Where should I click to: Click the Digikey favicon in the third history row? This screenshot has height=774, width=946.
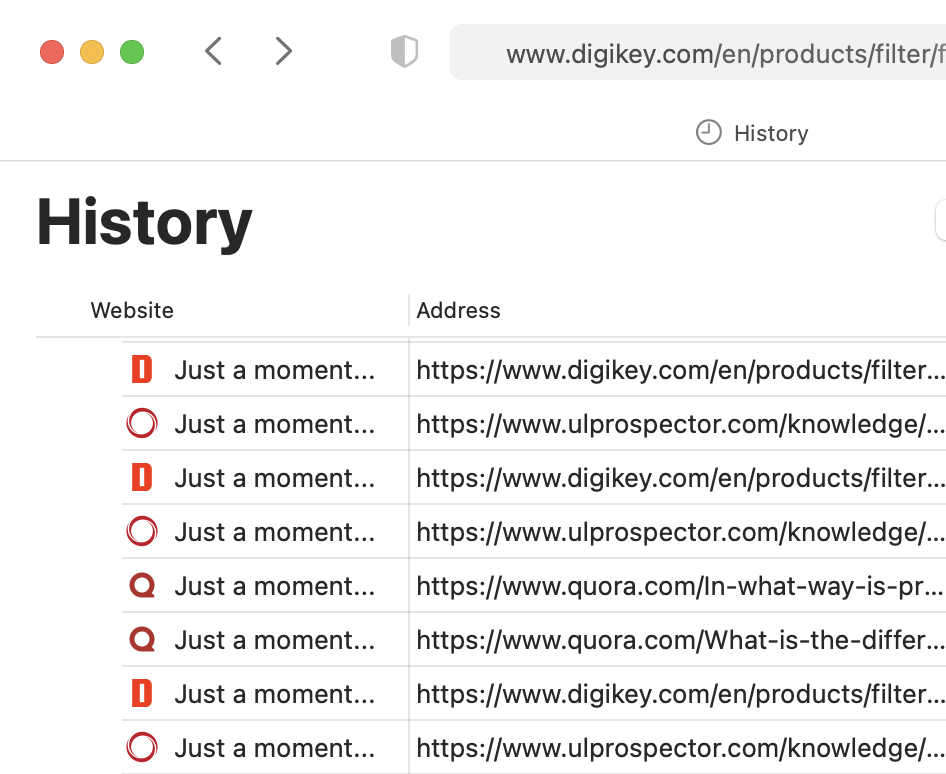142,478
